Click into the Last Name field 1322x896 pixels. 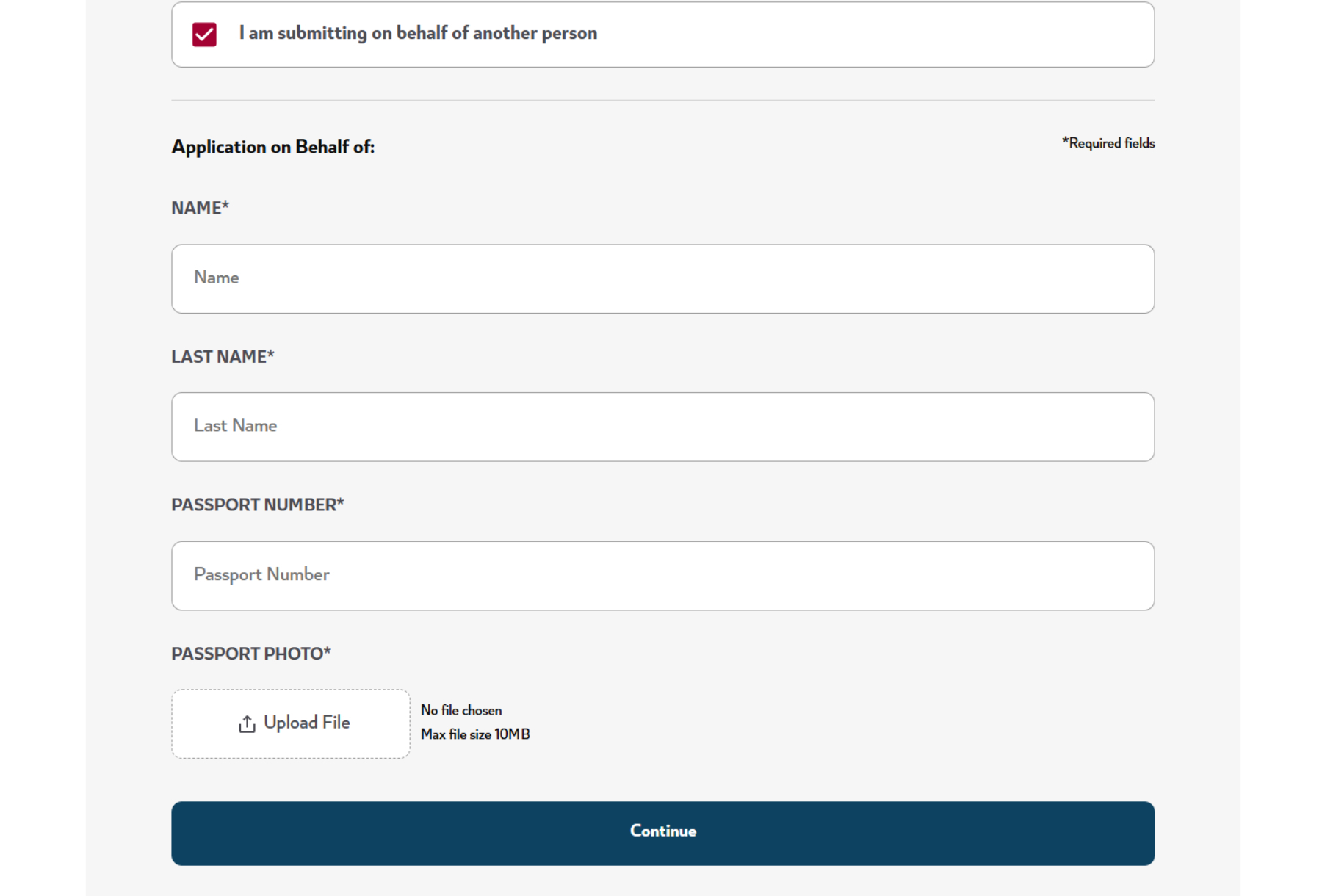(x=662, y=427)
